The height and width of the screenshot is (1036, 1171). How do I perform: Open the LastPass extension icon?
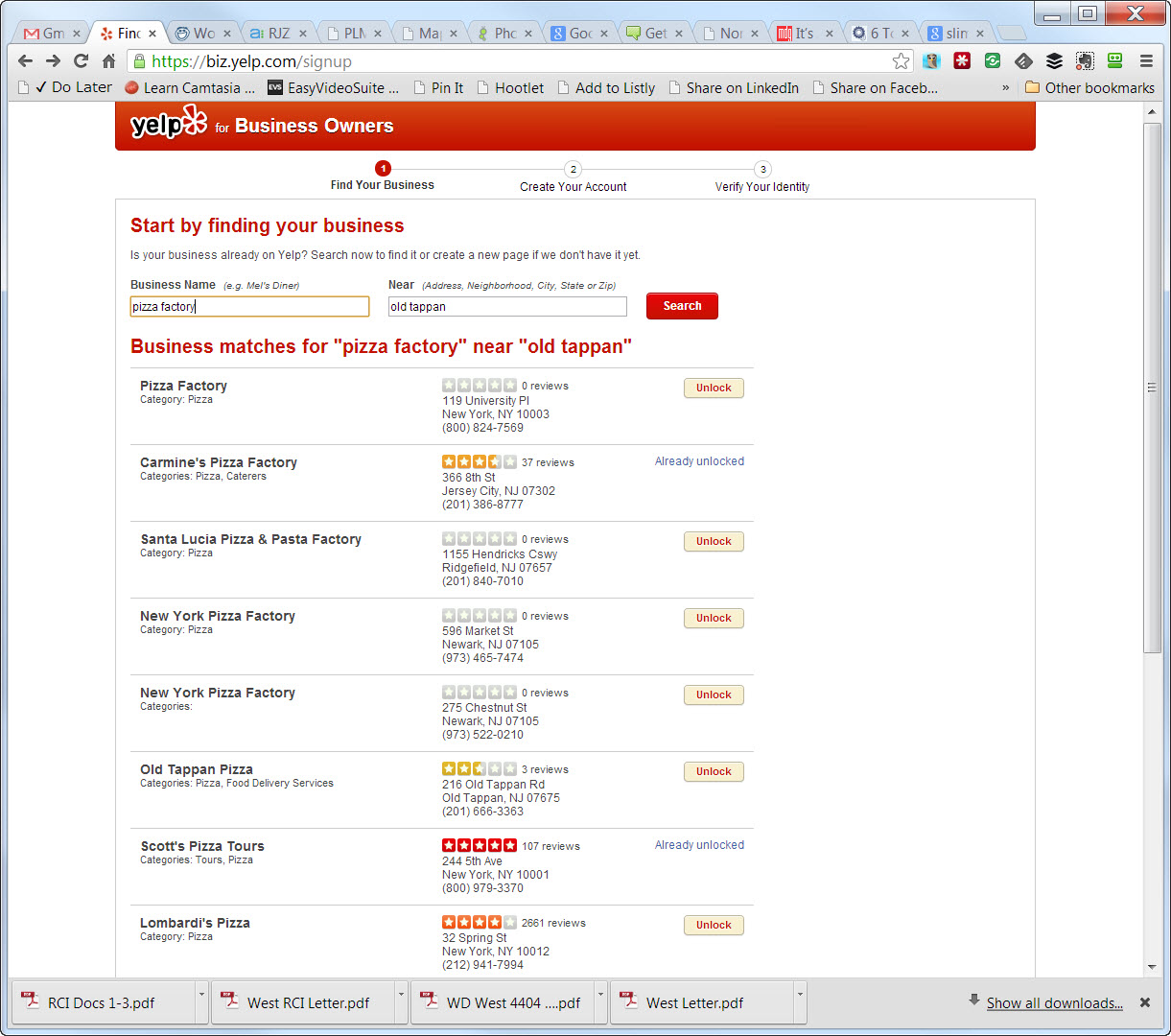tap(962, 60)
